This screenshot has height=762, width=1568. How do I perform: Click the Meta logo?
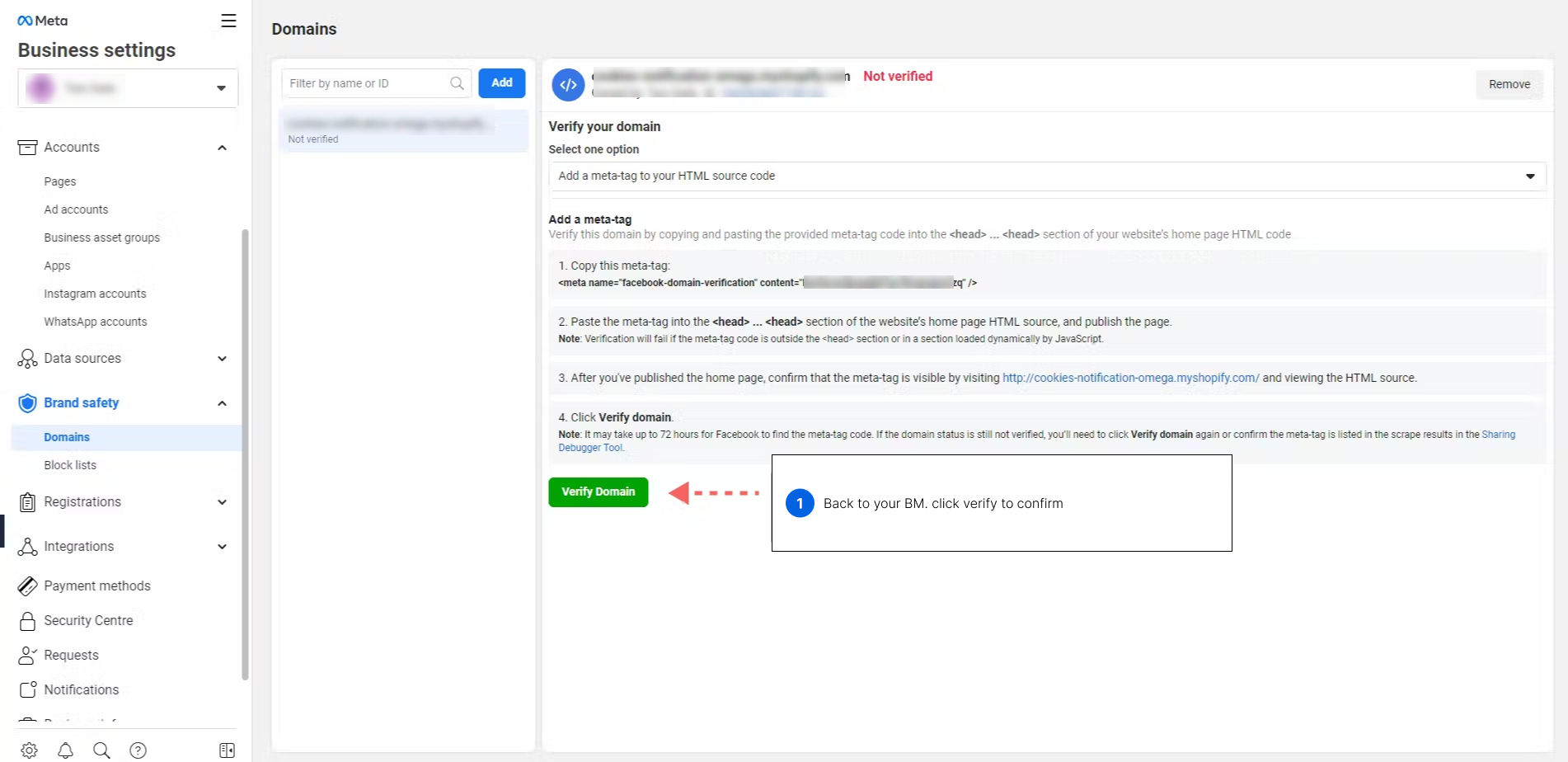(x=43, y=21)
